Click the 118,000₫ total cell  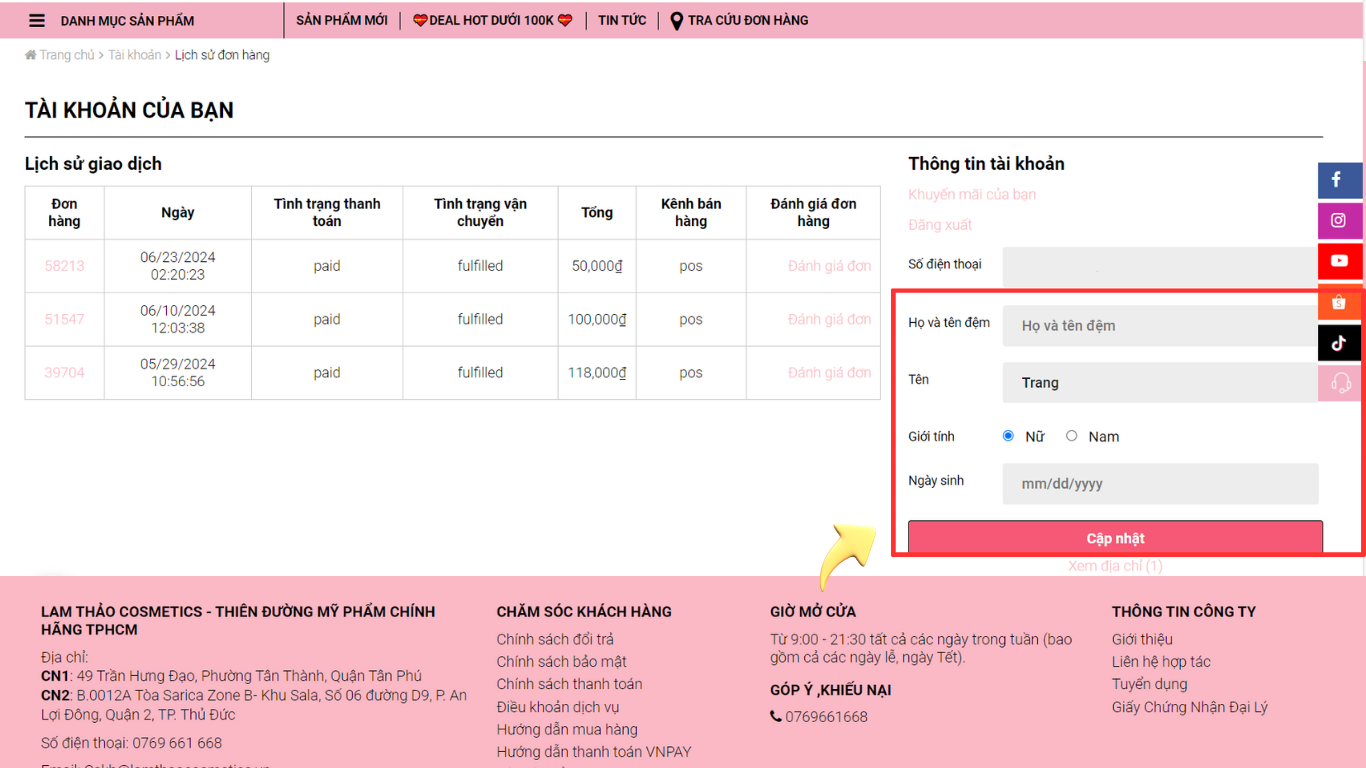(597, 372)
